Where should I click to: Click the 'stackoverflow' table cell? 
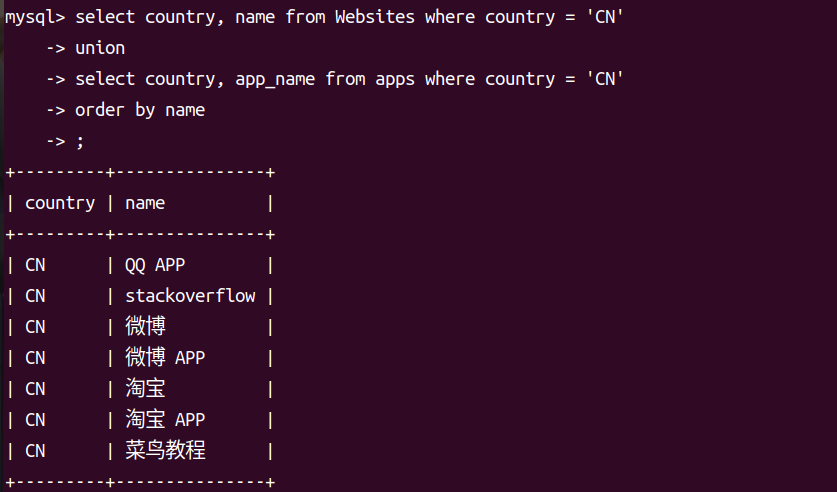pyautogui.click(x=190, y=296)
